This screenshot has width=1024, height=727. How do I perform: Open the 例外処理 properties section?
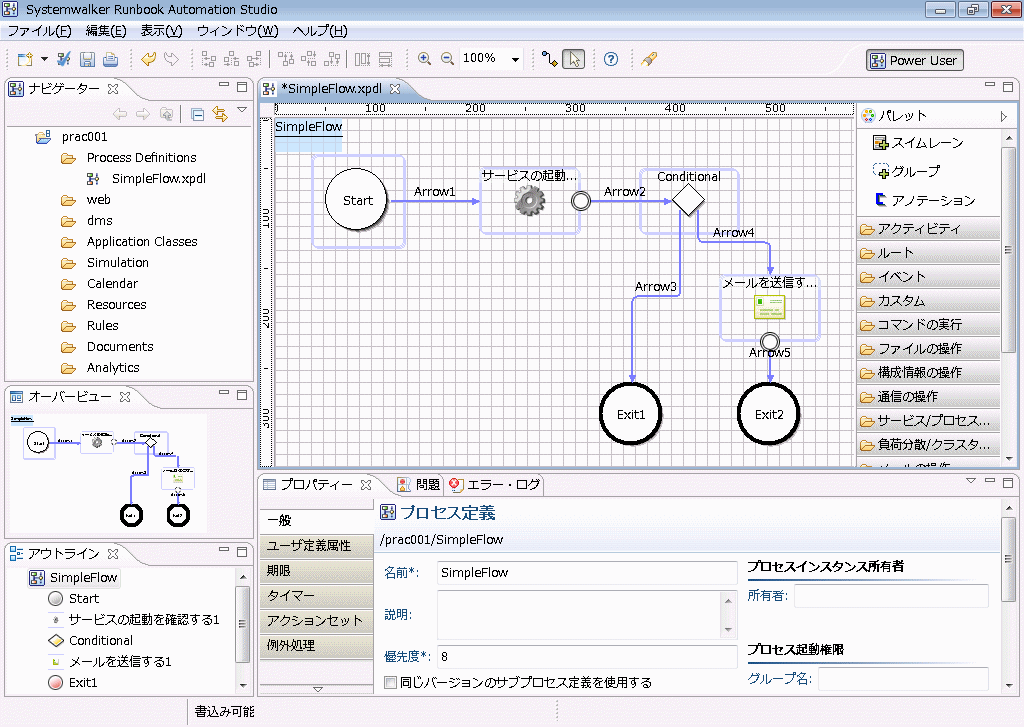coord(316,645)
